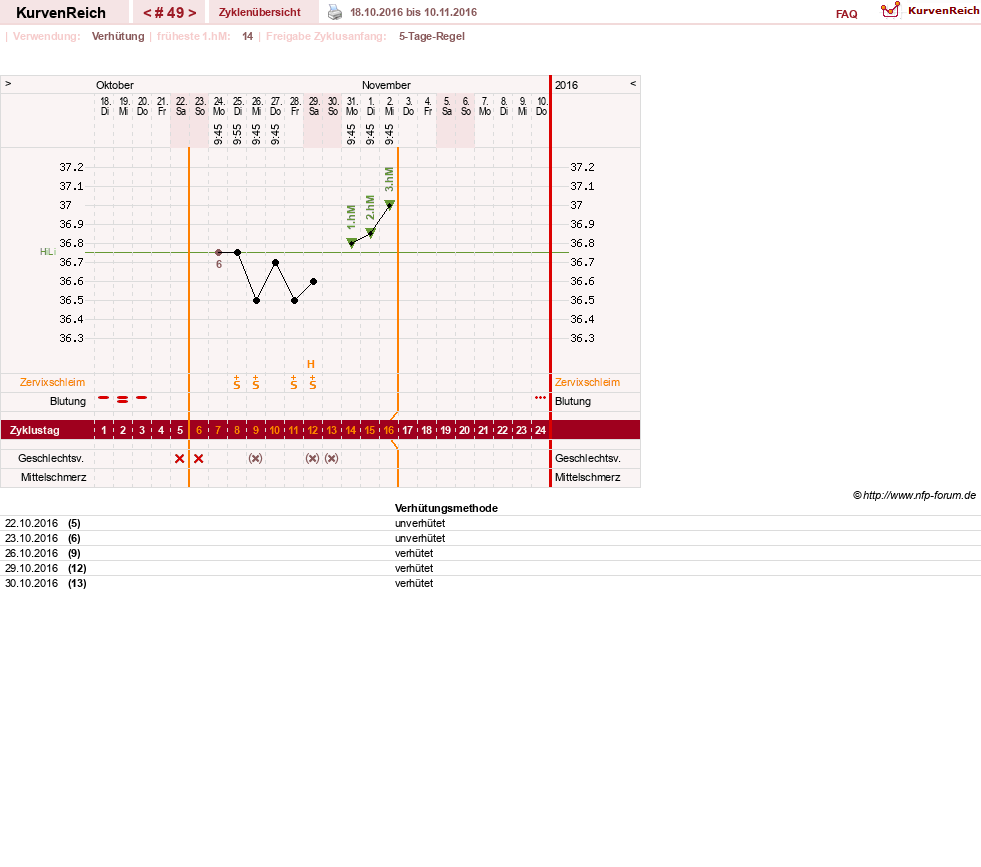The width and height of the screenshot is (981, 867).
Task: Click the 1.hM green triangle marker
Action: click(x=352, y=243)
